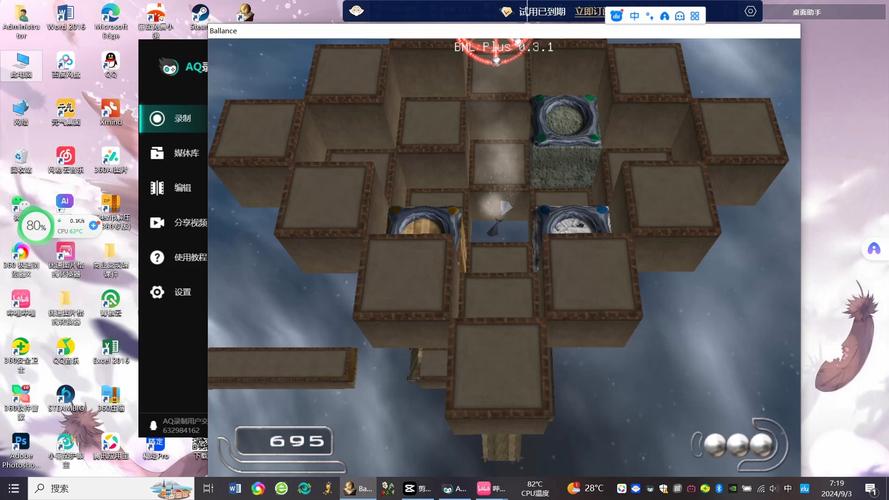The width and height of the screenshot is (889, 500).
Task: Click the blue plus on CPU widget
Action: coord(94,225)
